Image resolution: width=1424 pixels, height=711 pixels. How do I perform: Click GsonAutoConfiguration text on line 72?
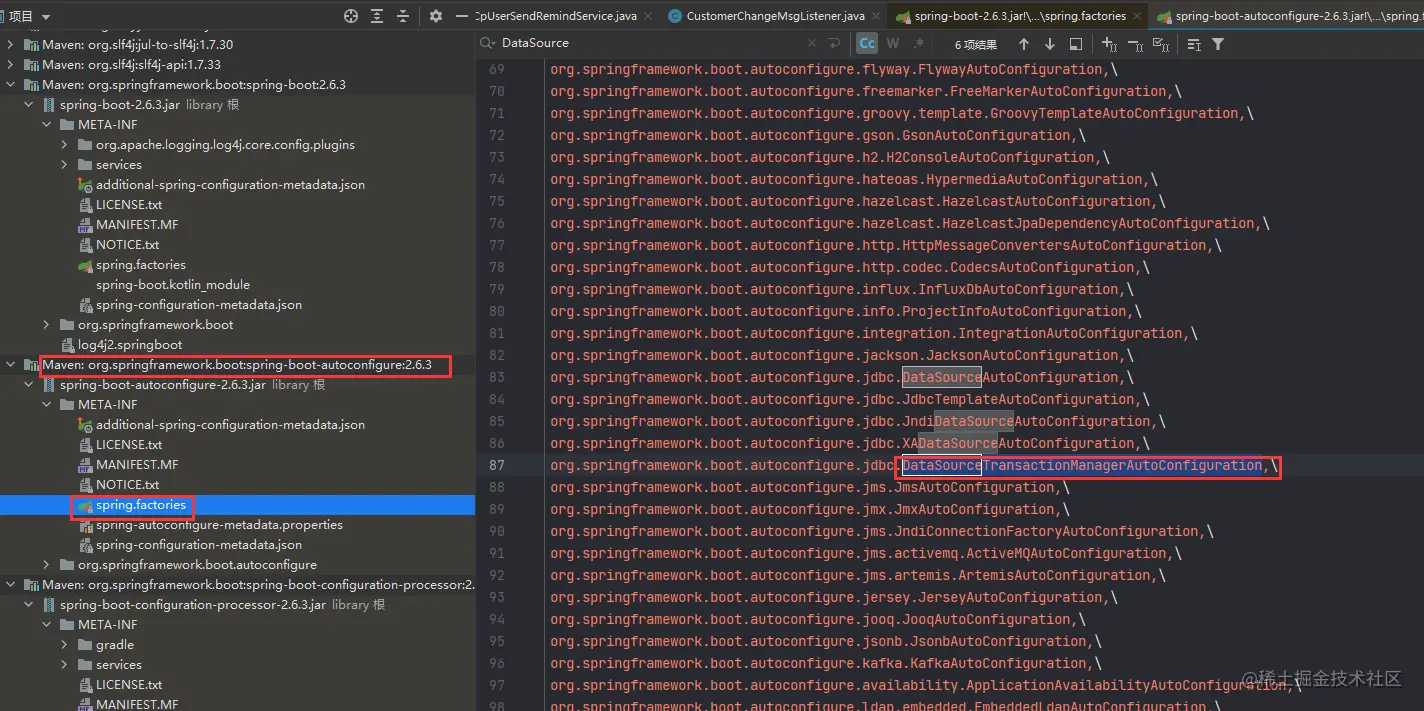pyautogui.click(x=986, y=135)
